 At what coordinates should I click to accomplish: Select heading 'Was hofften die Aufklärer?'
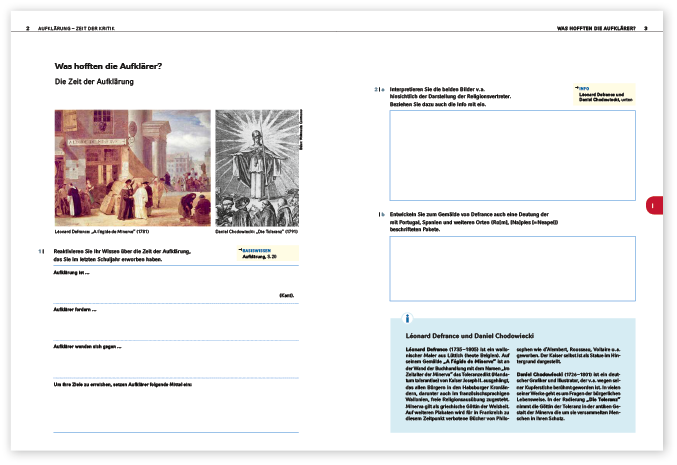click(x=108, y=66)
